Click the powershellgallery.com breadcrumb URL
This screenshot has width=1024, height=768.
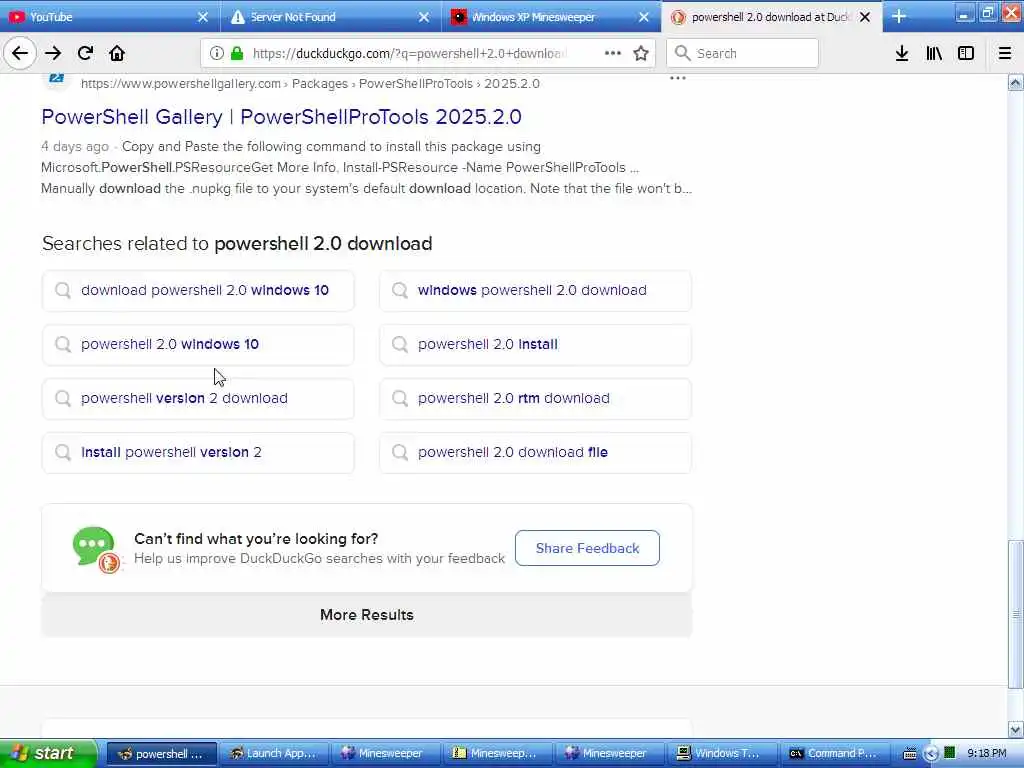310,84
